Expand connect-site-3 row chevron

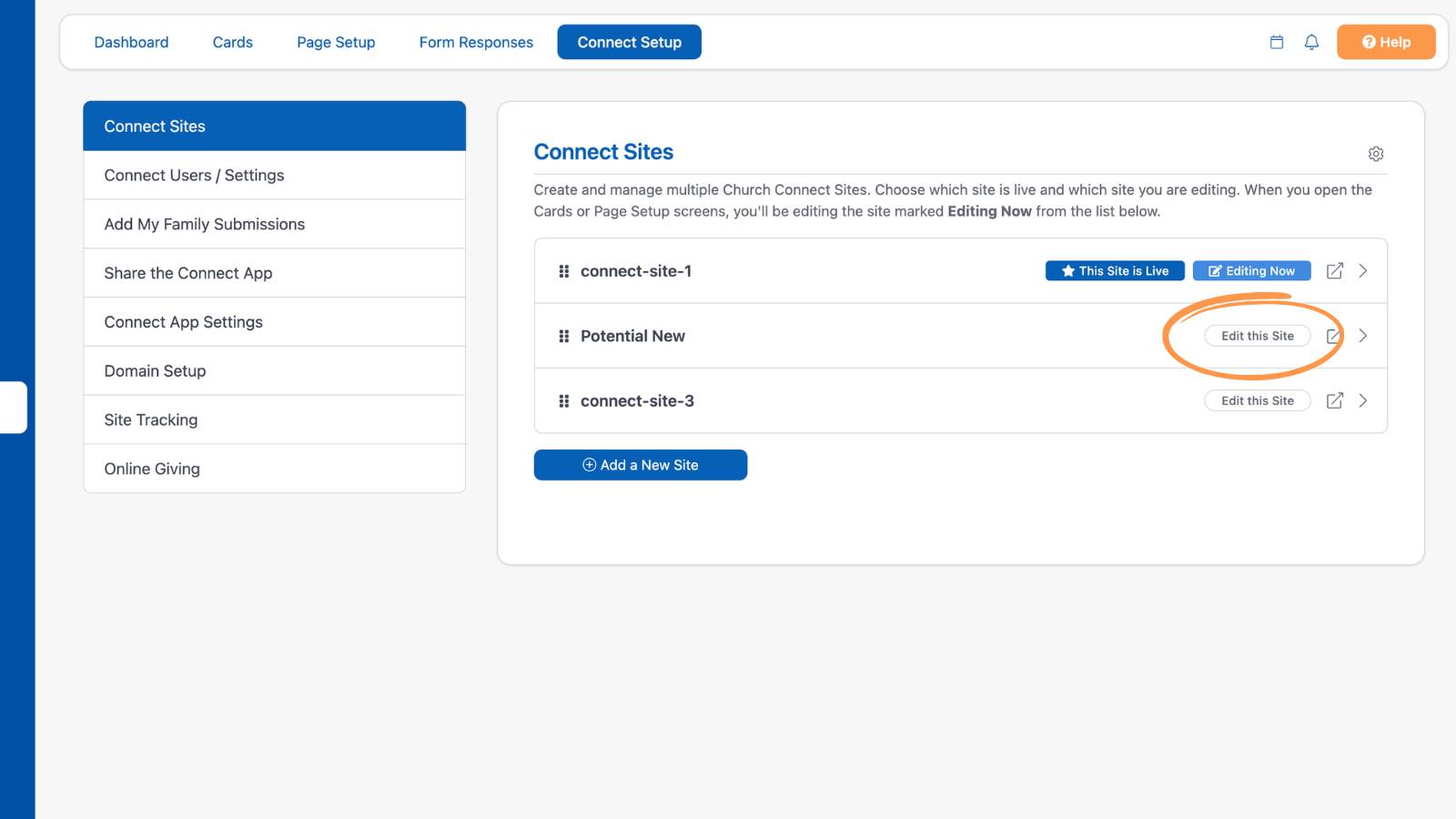coord(1363,401)
